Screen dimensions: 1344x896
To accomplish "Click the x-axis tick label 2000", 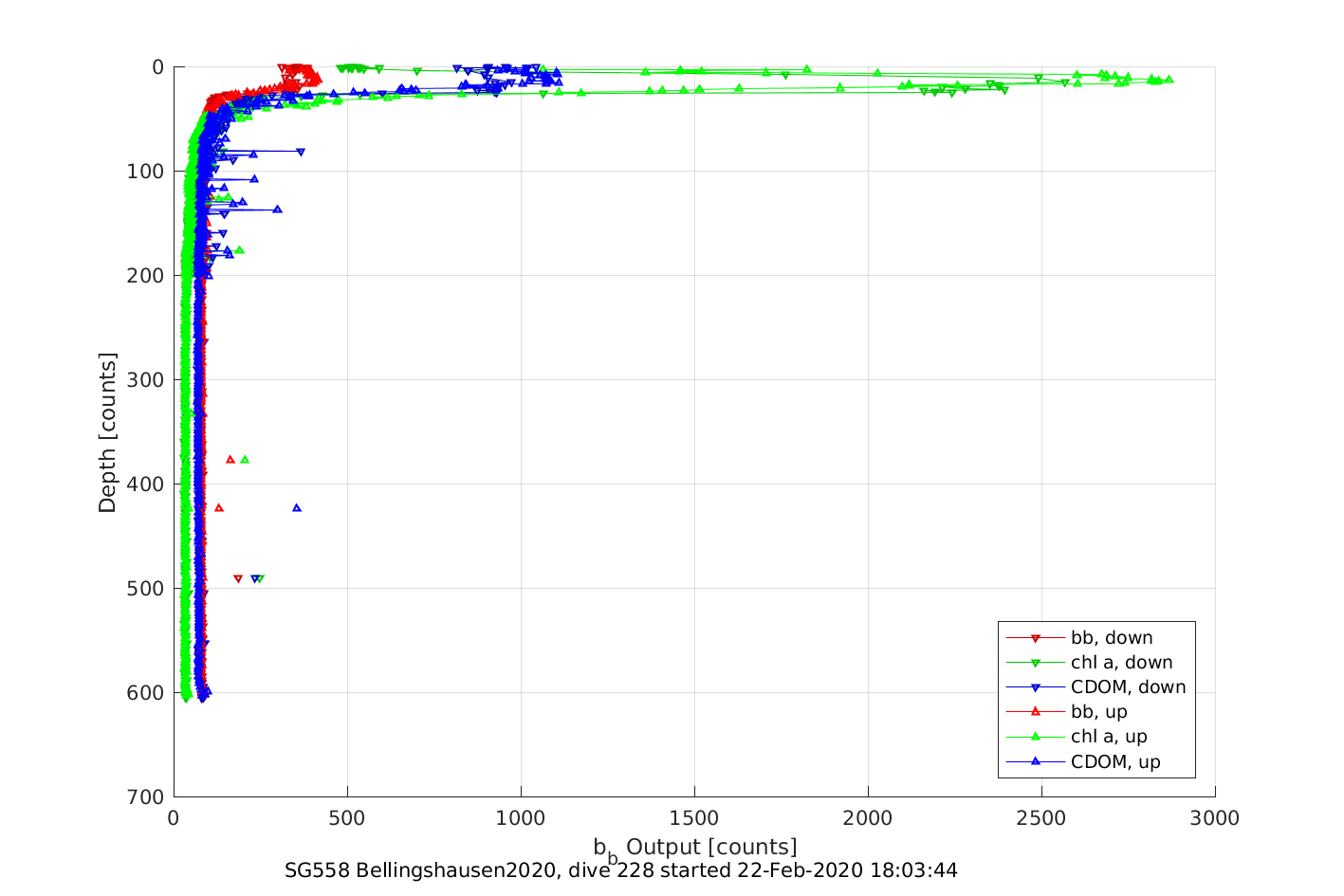I will tap(868, 818).
